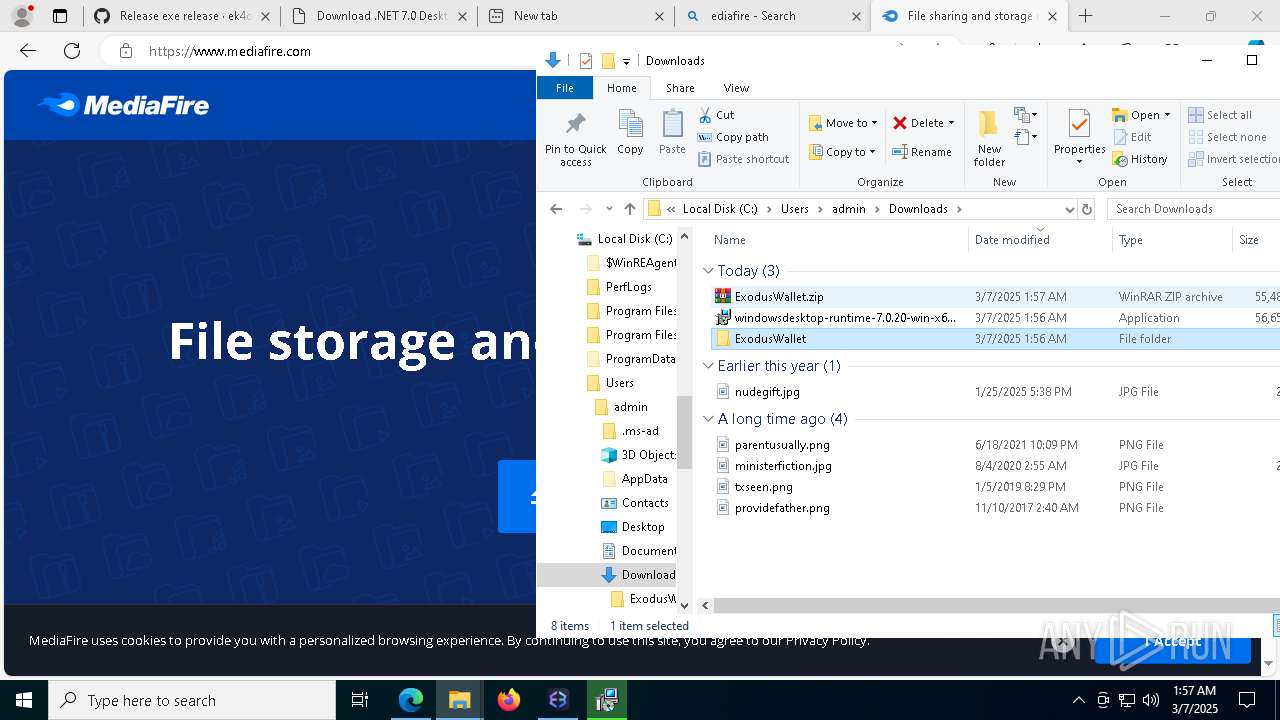Open Firefox from the taskbar
The width and height of the screenshot is (1280, 720).
click(x=509, y=700)
